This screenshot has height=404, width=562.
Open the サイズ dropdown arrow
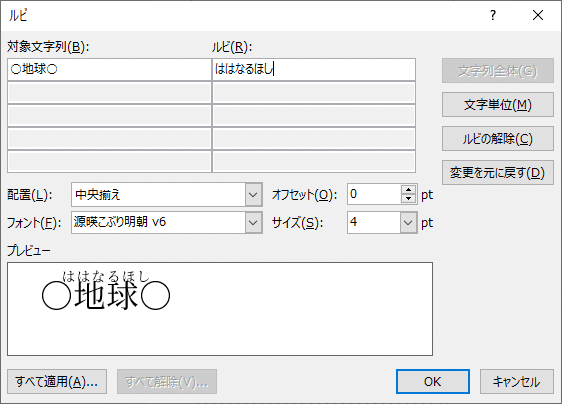[x=408, y=223]
